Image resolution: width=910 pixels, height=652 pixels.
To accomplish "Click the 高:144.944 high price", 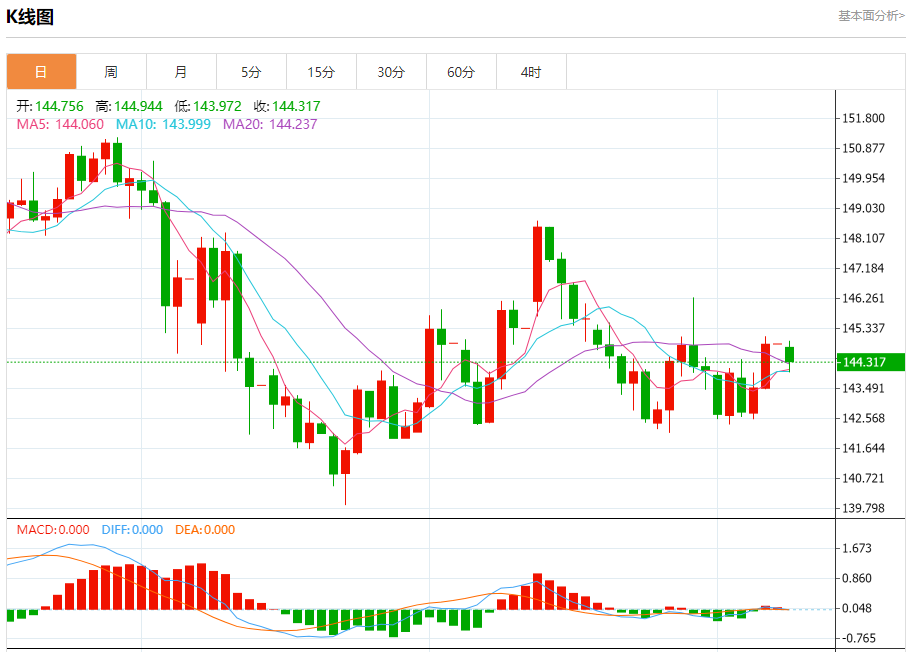I will [129, 106].
